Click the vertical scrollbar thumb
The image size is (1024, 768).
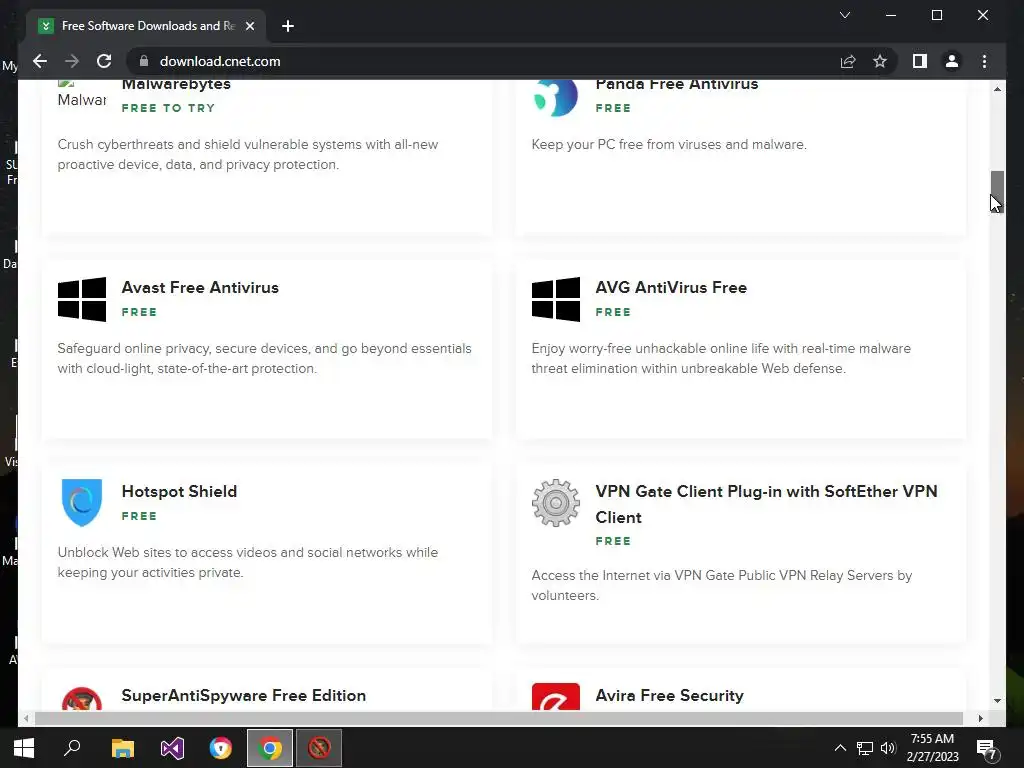[x=997, y=191]
